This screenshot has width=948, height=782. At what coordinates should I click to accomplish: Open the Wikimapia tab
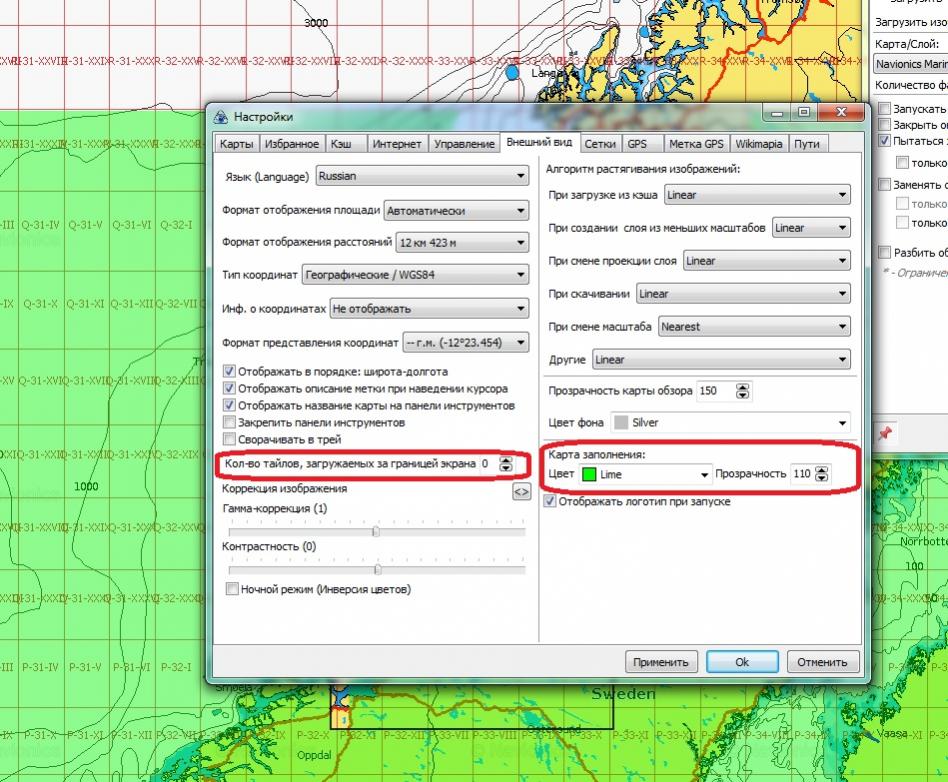758,144
